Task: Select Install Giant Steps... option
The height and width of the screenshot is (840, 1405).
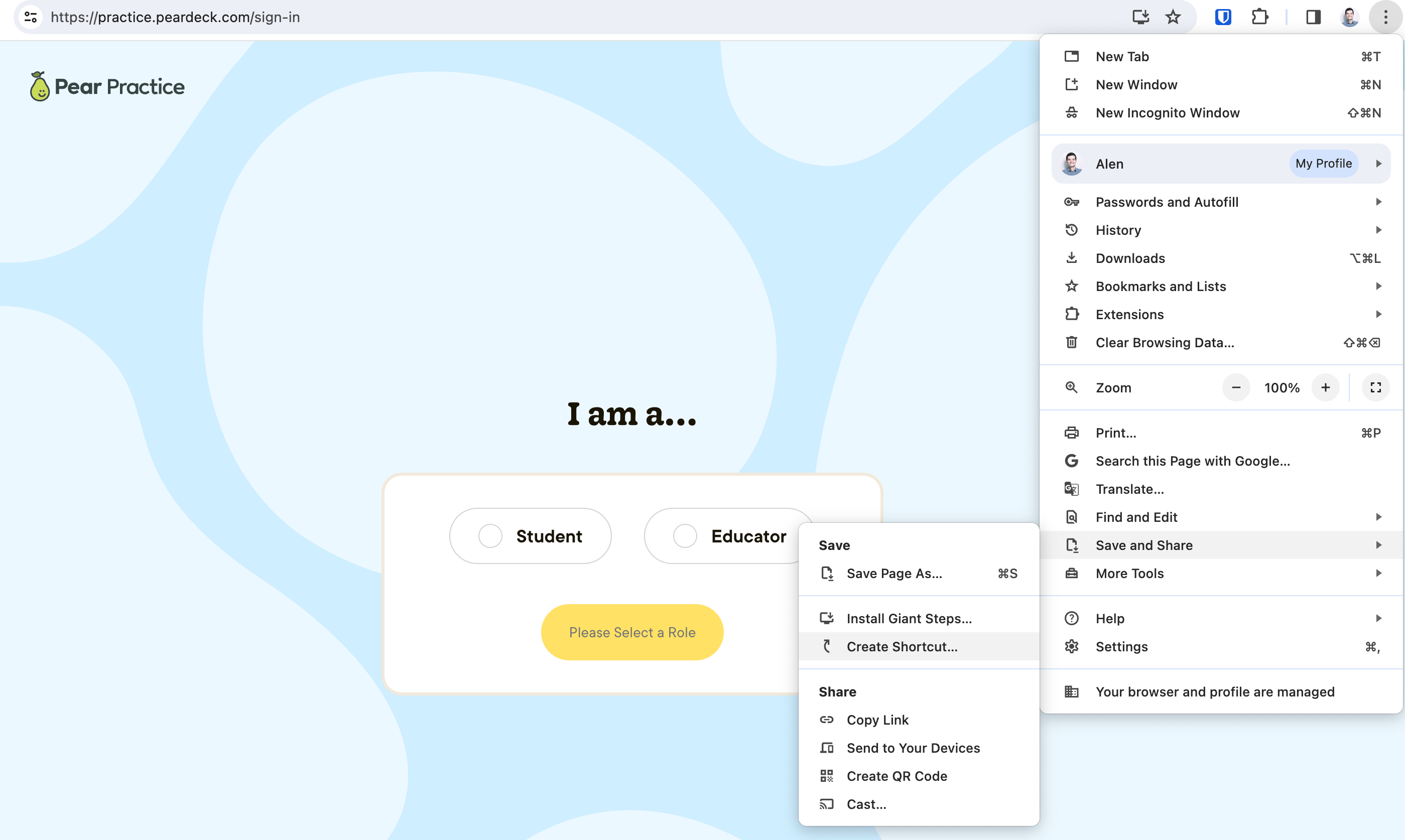Action: [x=918, y=618]
